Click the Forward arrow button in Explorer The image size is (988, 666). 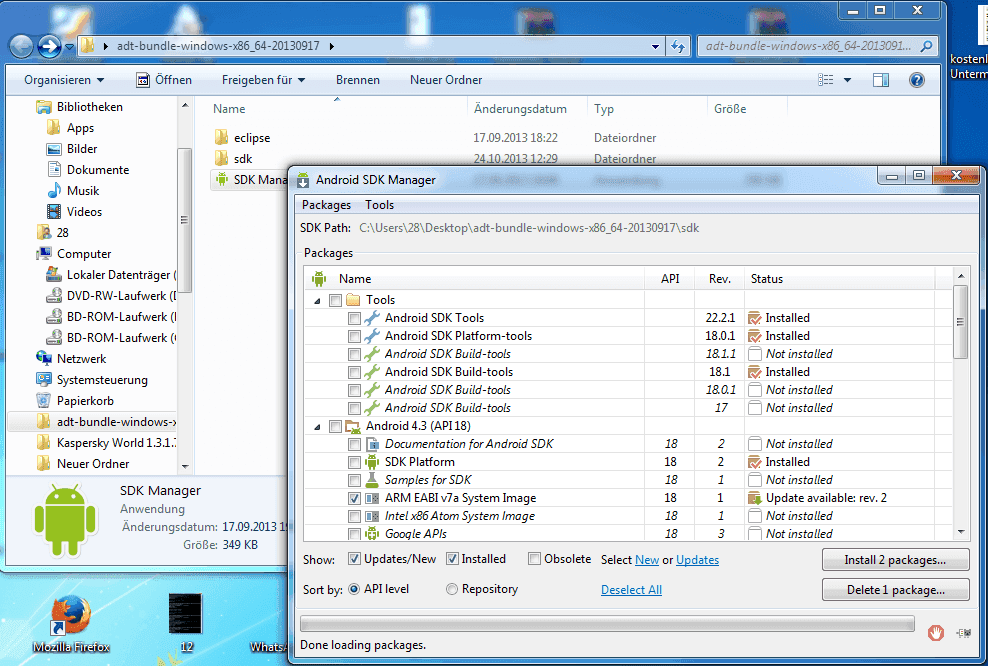click(49, 46)
